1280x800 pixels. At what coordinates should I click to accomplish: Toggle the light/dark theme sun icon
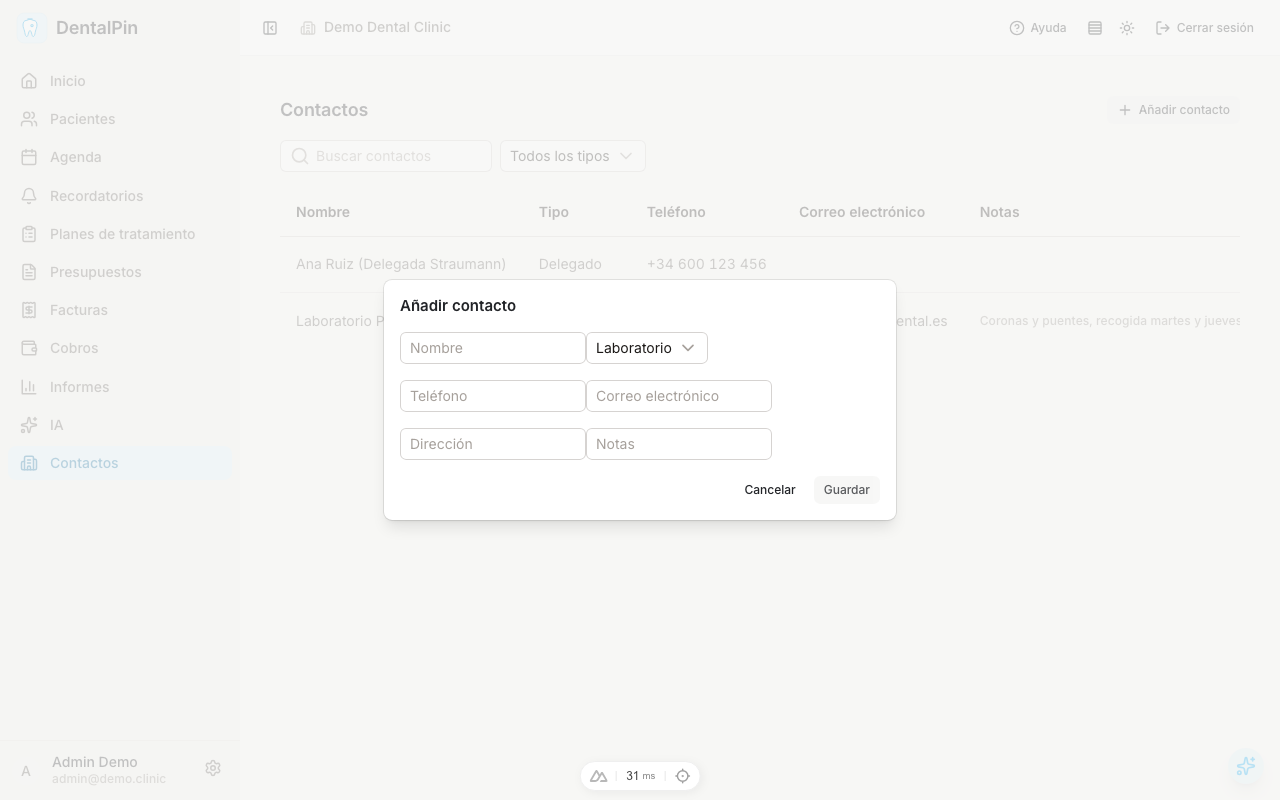(1127, 28)
